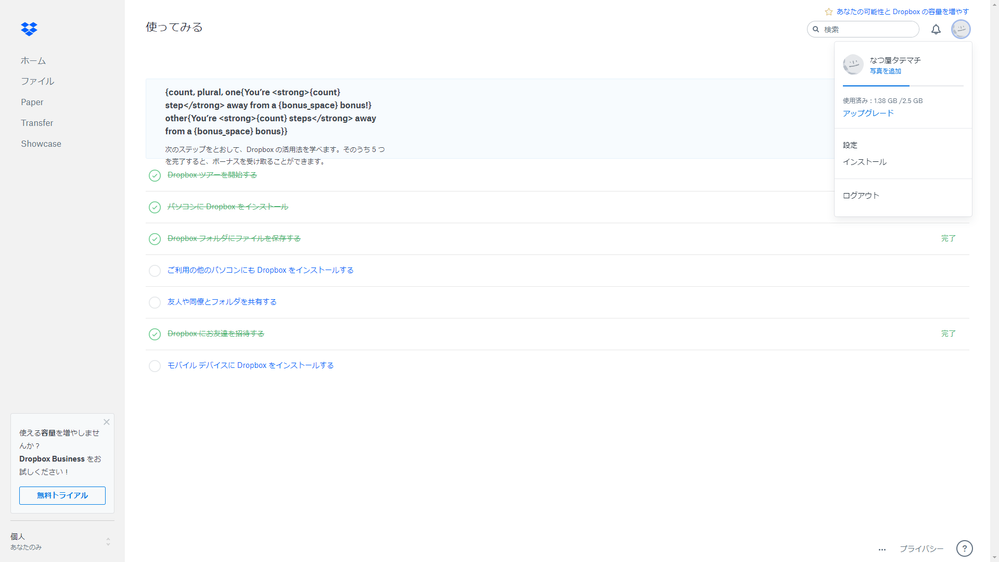
Task: Open the three-dot more menu in footer
Action: click(x=882, y=549)
